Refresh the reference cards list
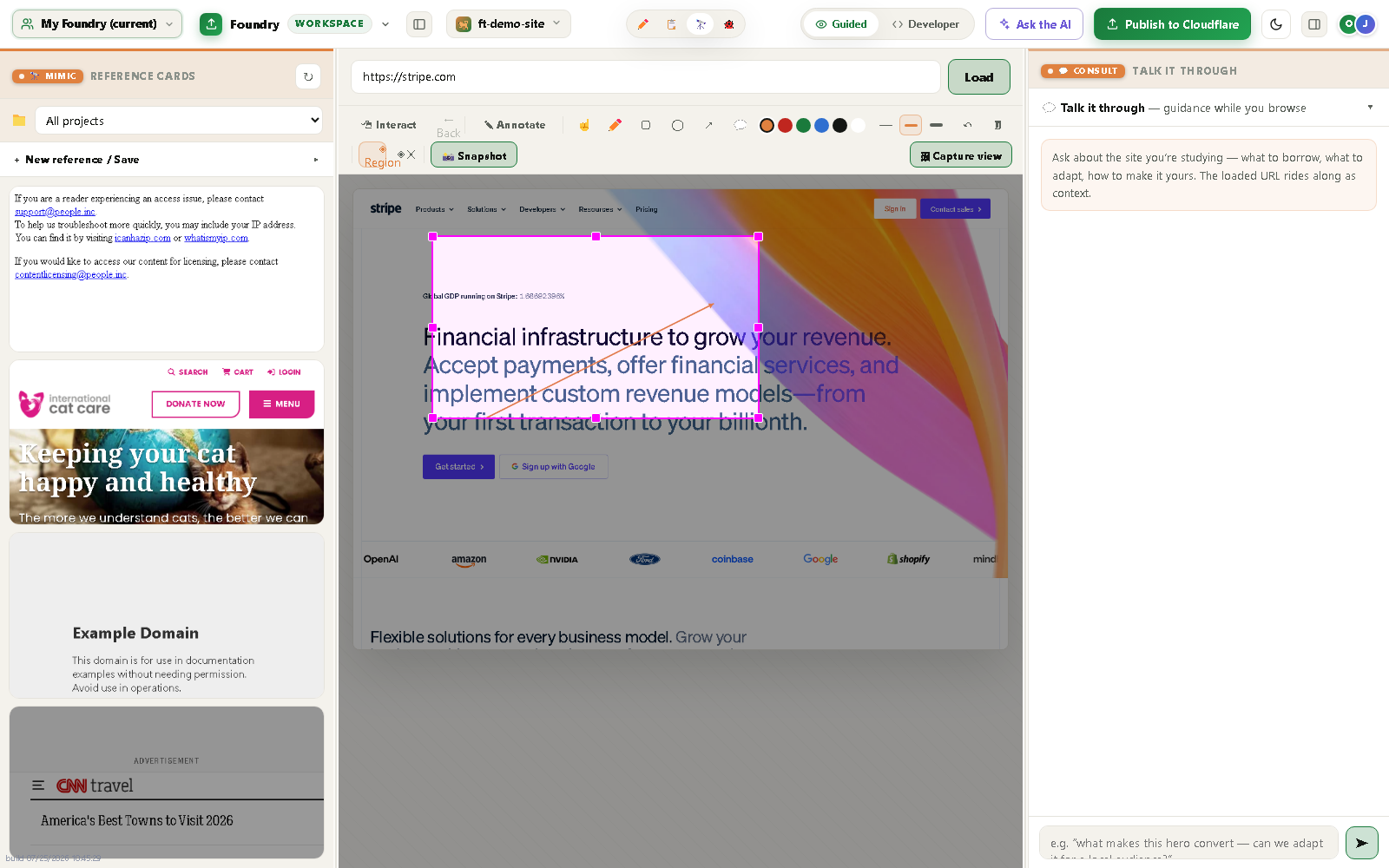This screenshot has width=1389, height=868. point(308,76)
